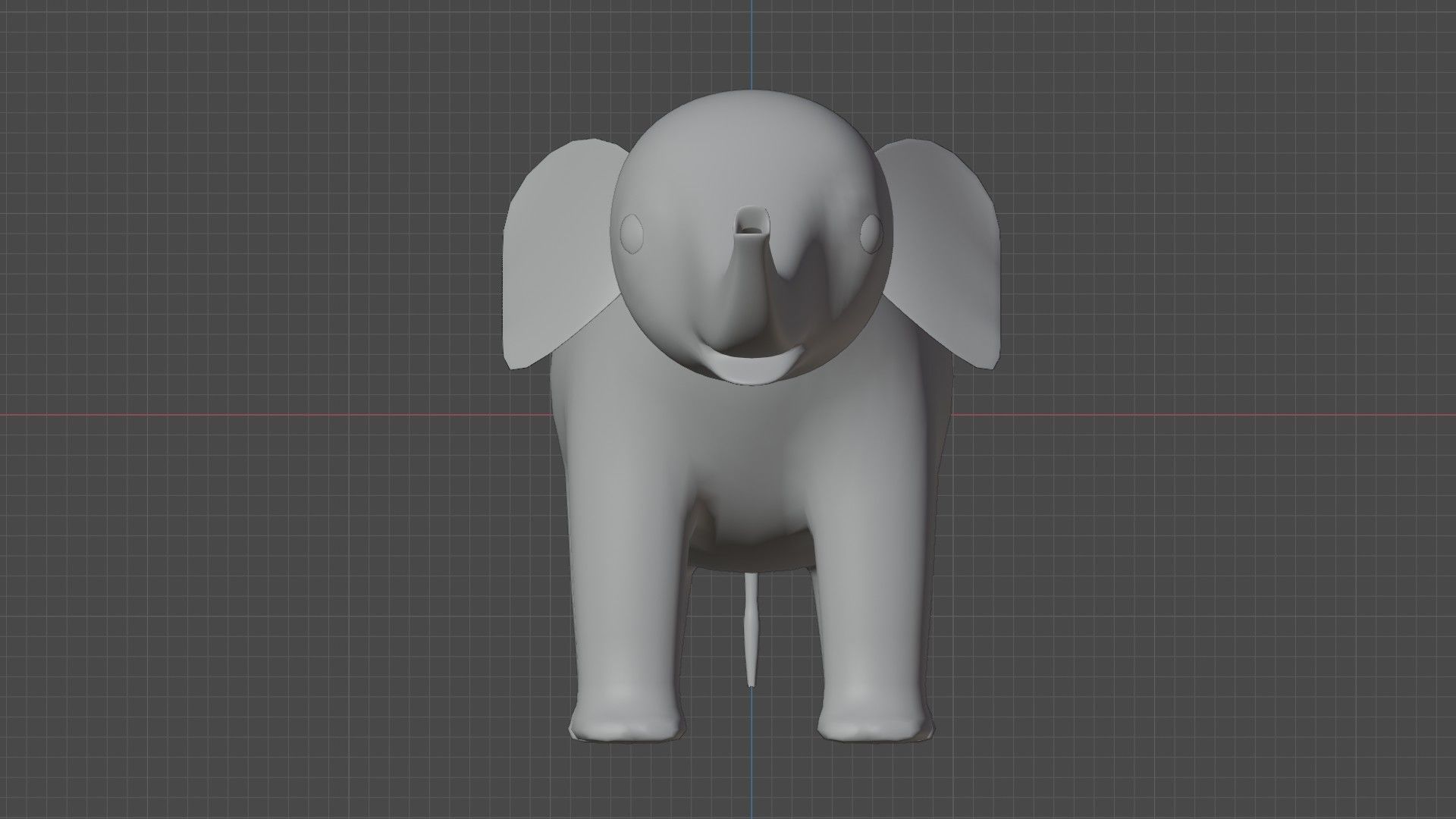The image size is (1456, 819).
Task: Click the elephant's trunk opening
Action: pos(752,222)
